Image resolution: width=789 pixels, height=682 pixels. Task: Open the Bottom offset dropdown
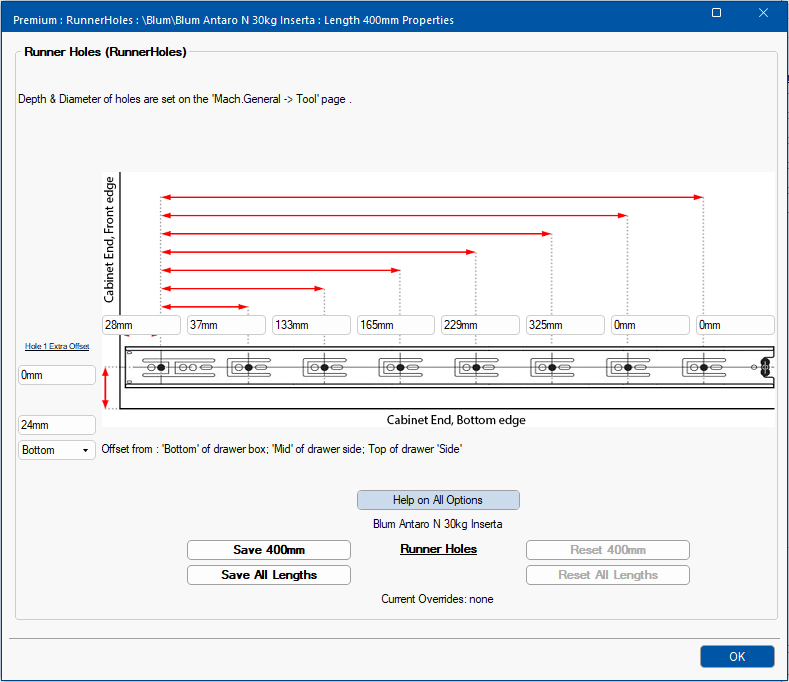click(x=57, y=450)
